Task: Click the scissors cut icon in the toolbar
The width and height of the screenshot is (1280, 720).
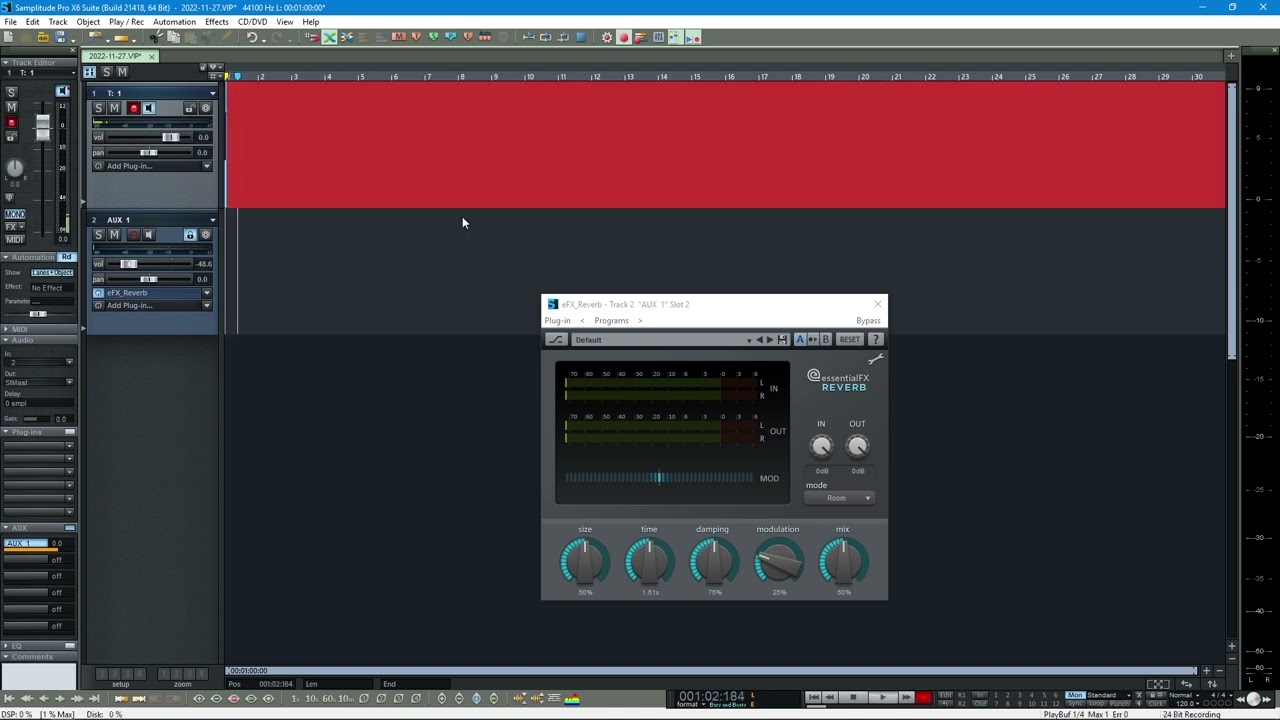Action: (154, 37)
